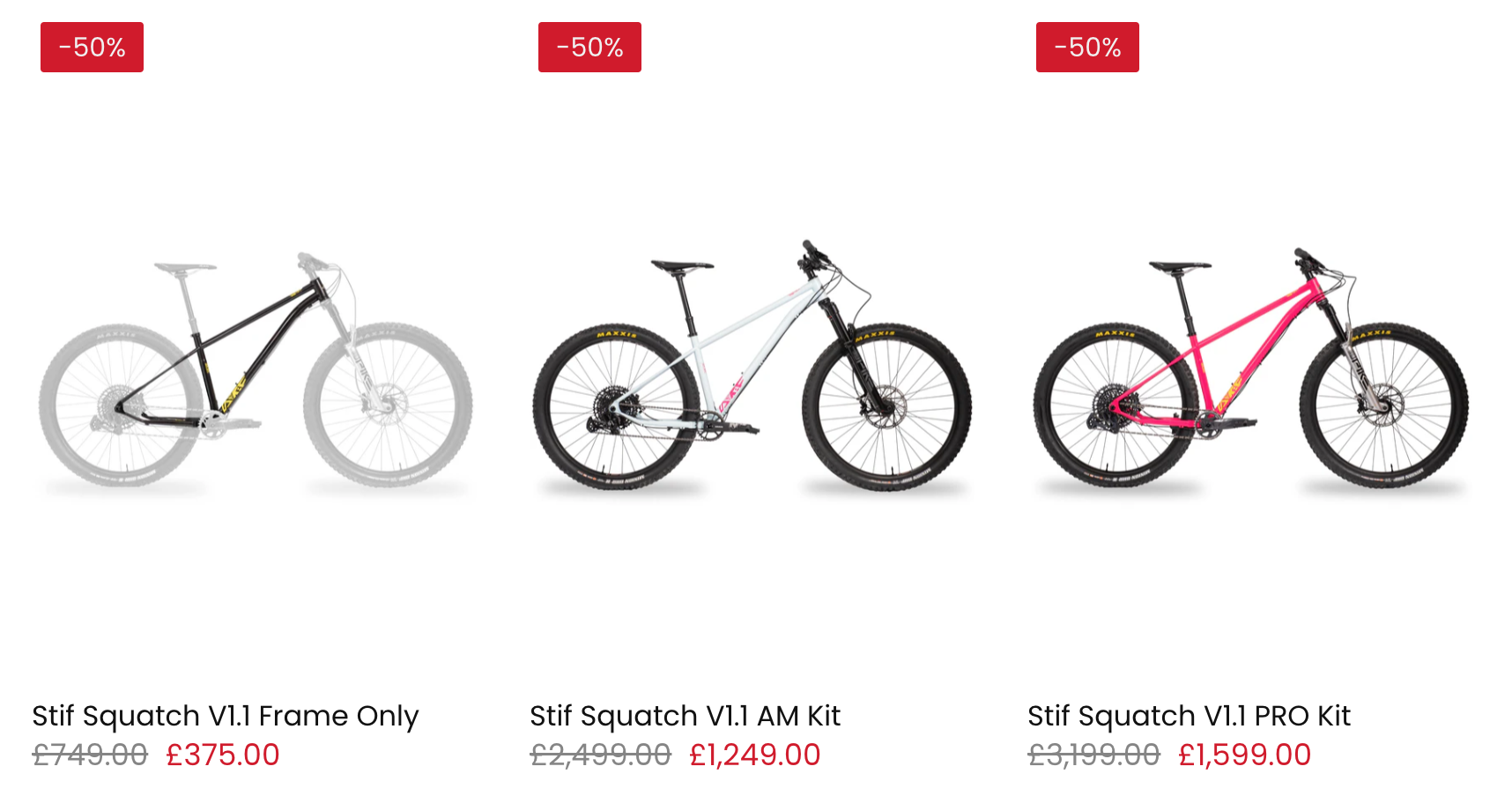Click the saddle of the pink bike

1179,264
